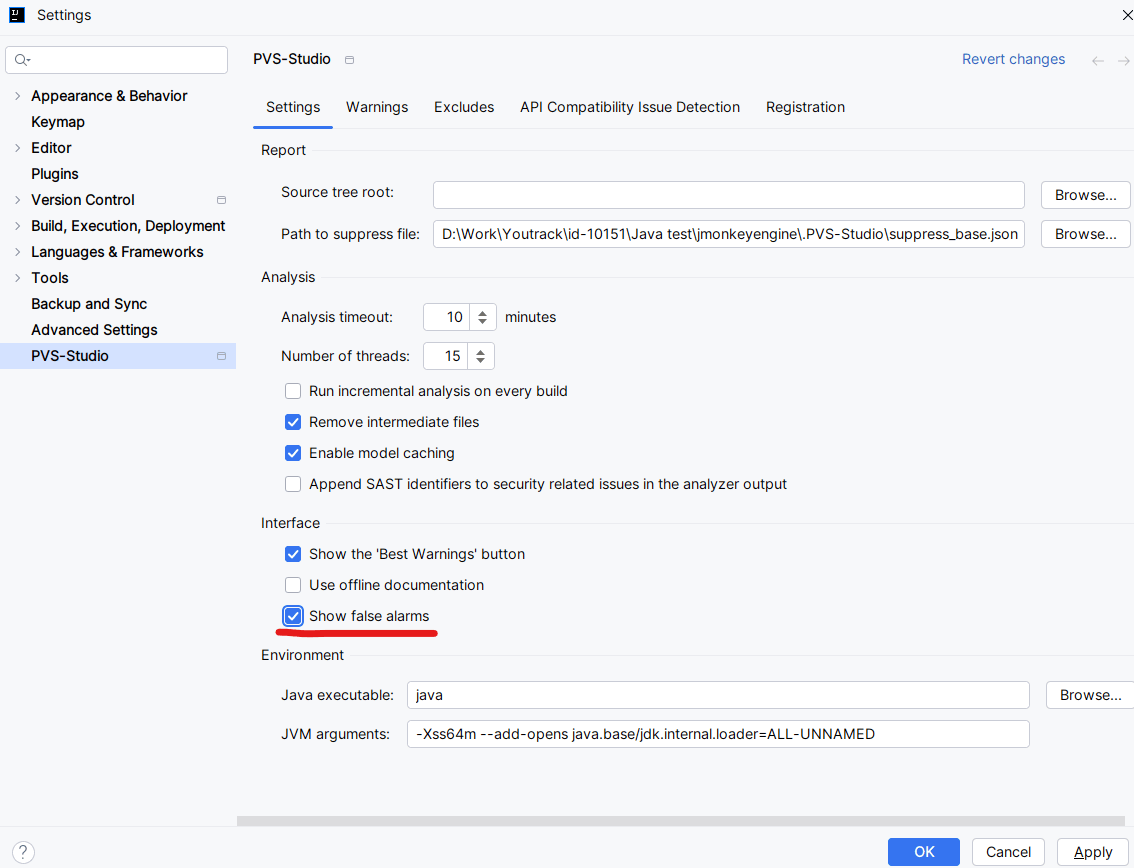Click project-level icon beside Version Control
This screenshot has height=868, width=1134.
point(221,200)
